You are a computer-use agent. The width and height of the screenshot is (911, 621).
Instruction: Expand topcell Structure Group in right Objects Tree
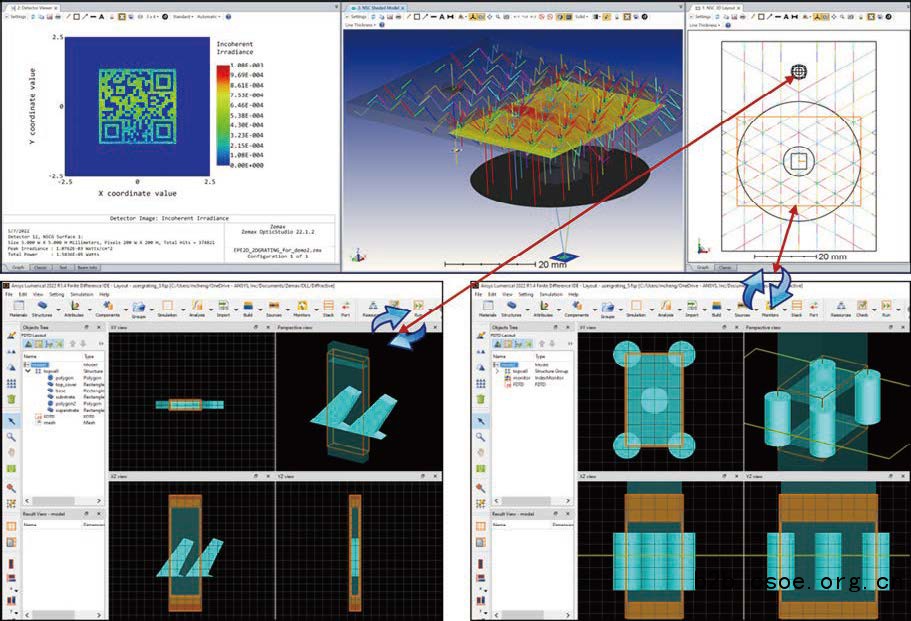(497, 369)
